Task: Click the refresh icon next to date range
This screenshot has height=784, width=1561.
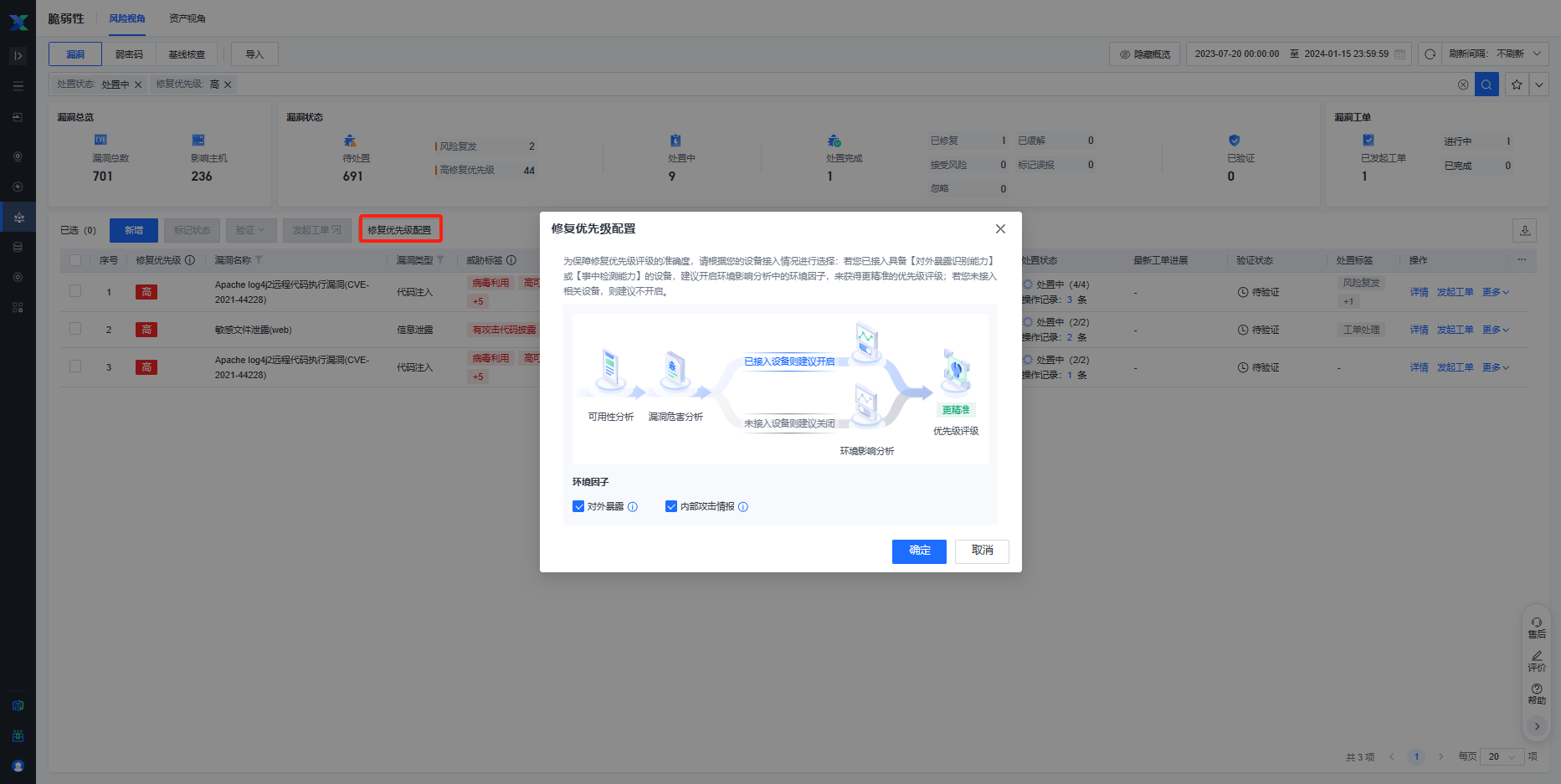Action: click(x=1430, y=54)
